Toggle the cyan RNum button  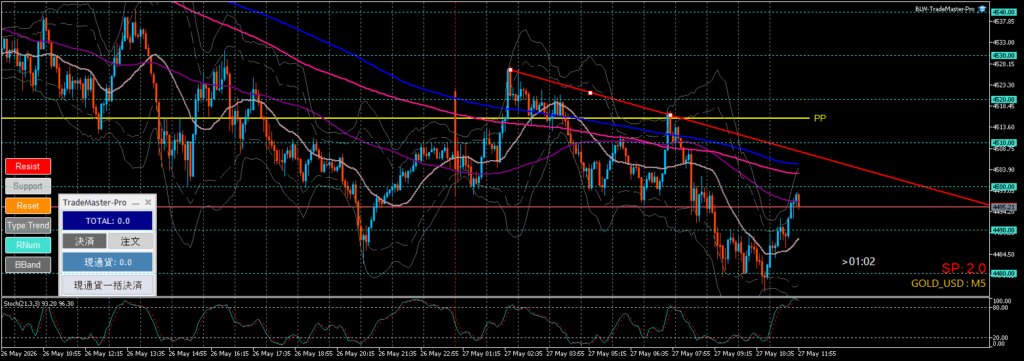click(x=27, y=245)
